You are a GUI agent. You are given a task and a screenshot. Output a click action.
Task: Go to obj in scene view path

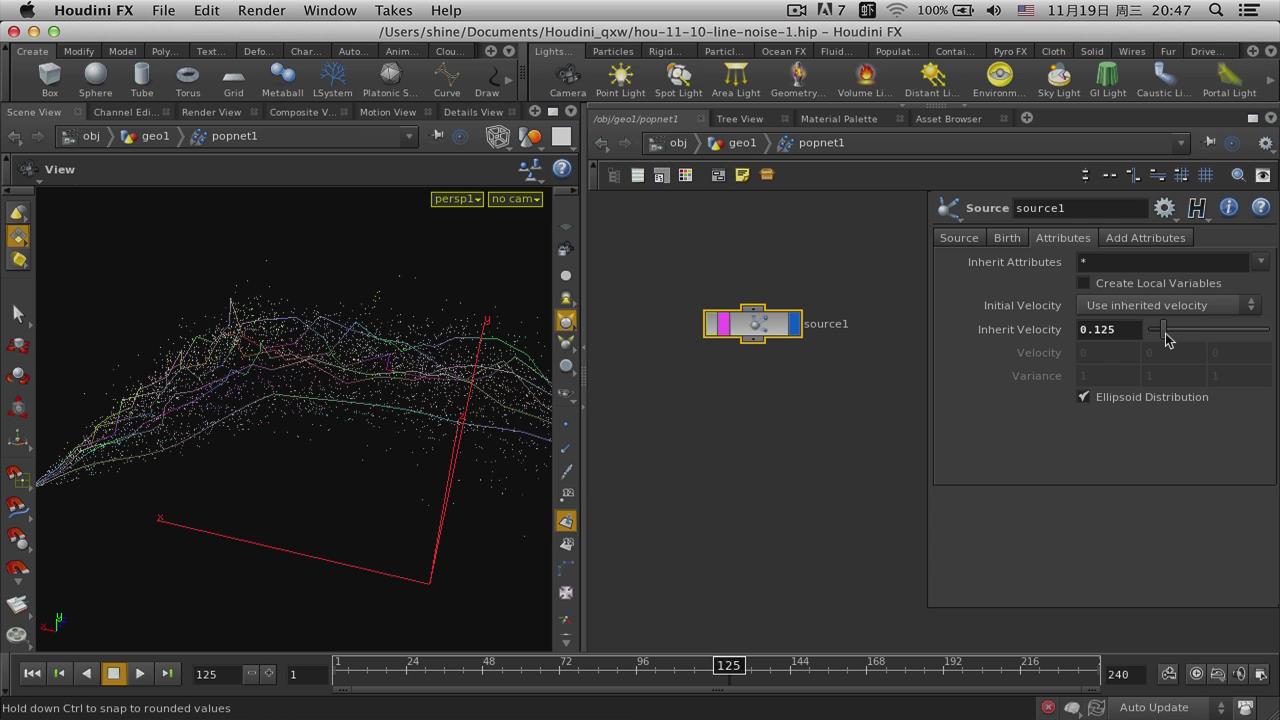[x=82, y=136]
